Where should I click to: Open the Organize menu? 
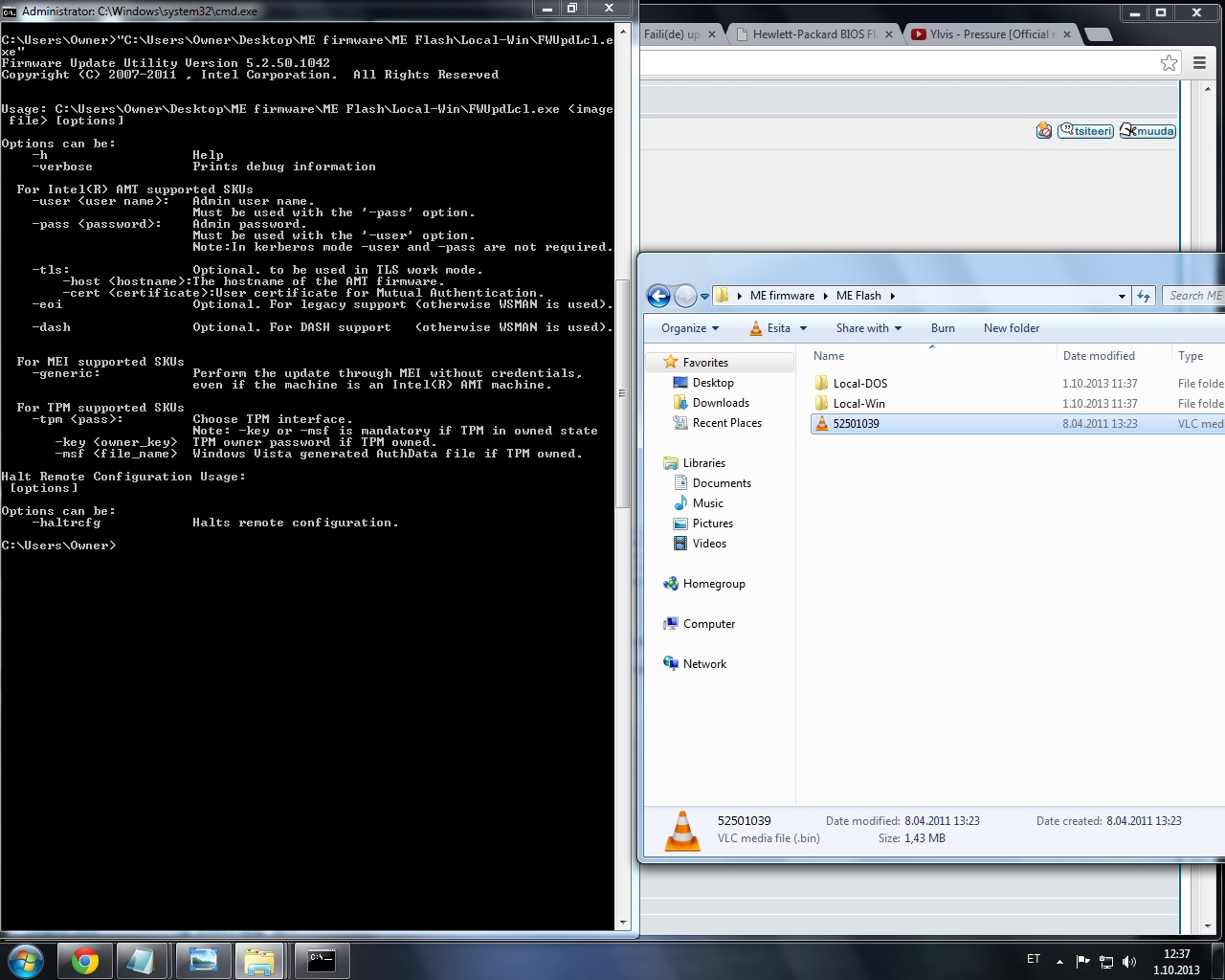click(690, 328)
